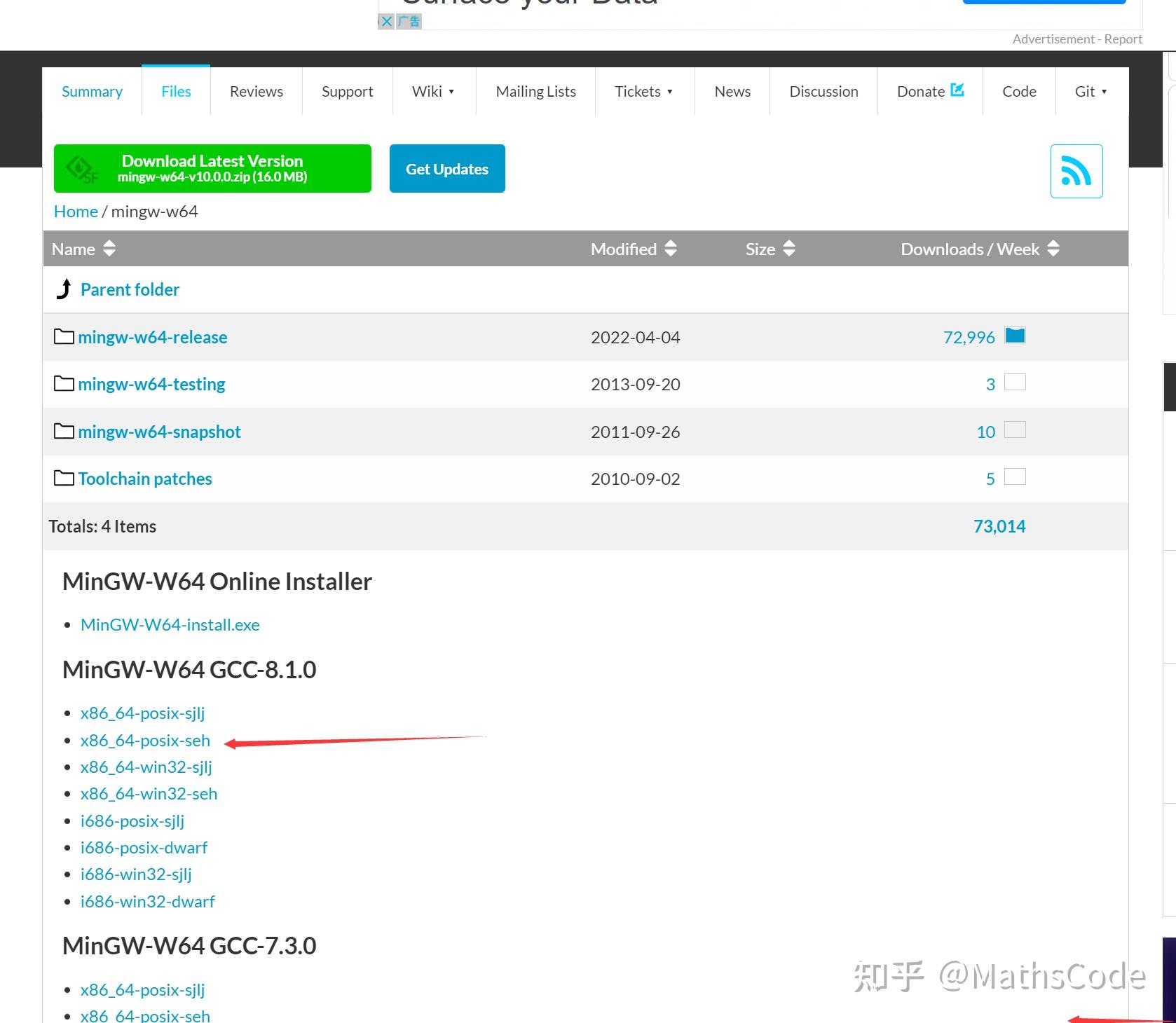Image resolution: width=1176 pixels, height=1023 pixels.
Task: Open mingw-w64-testing download stats box
Action: coord(1015,382)
